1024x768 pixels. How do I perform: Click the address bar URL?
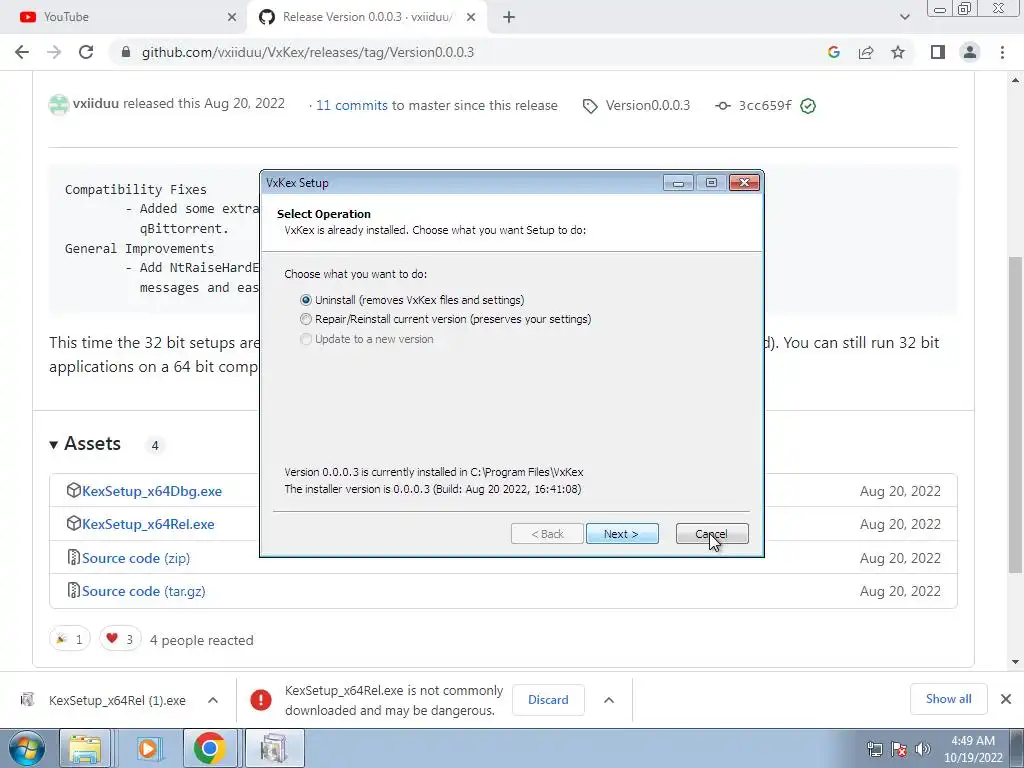click(308, 52)
